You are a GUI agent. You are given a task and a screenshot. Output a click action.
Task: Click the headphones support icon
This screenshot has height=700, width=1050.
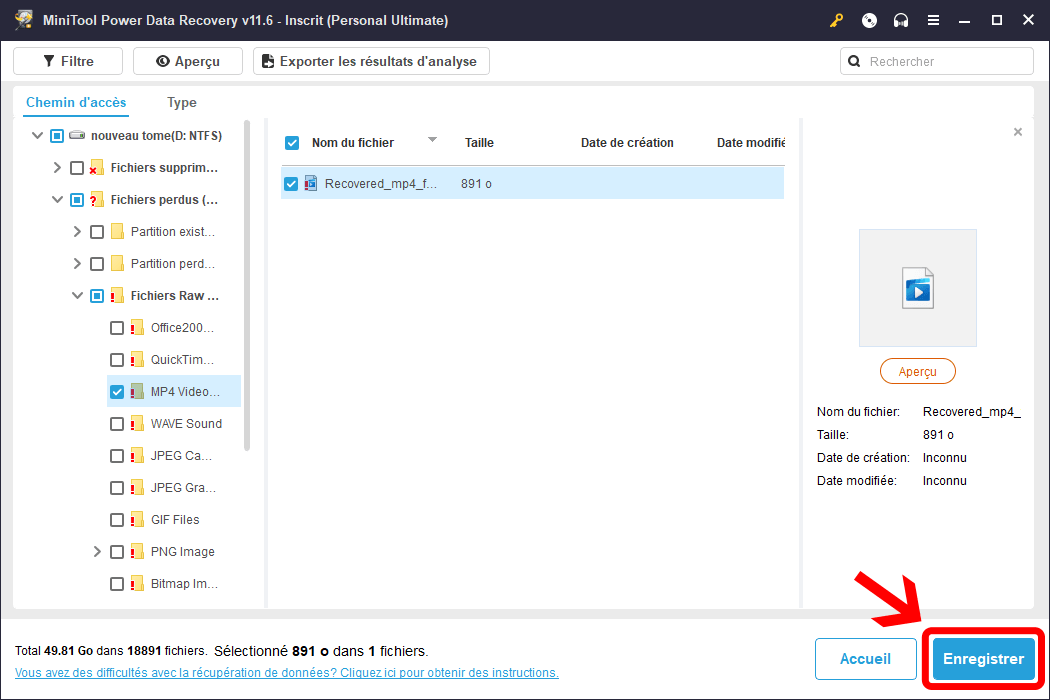coord(901,21)
